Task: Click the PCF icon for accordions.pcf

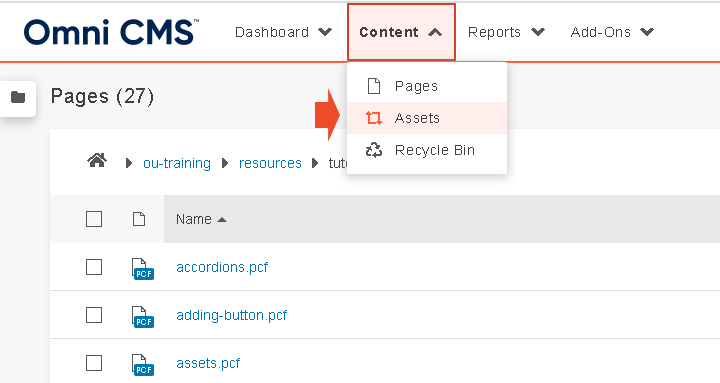Action: (x=142, y=269)
